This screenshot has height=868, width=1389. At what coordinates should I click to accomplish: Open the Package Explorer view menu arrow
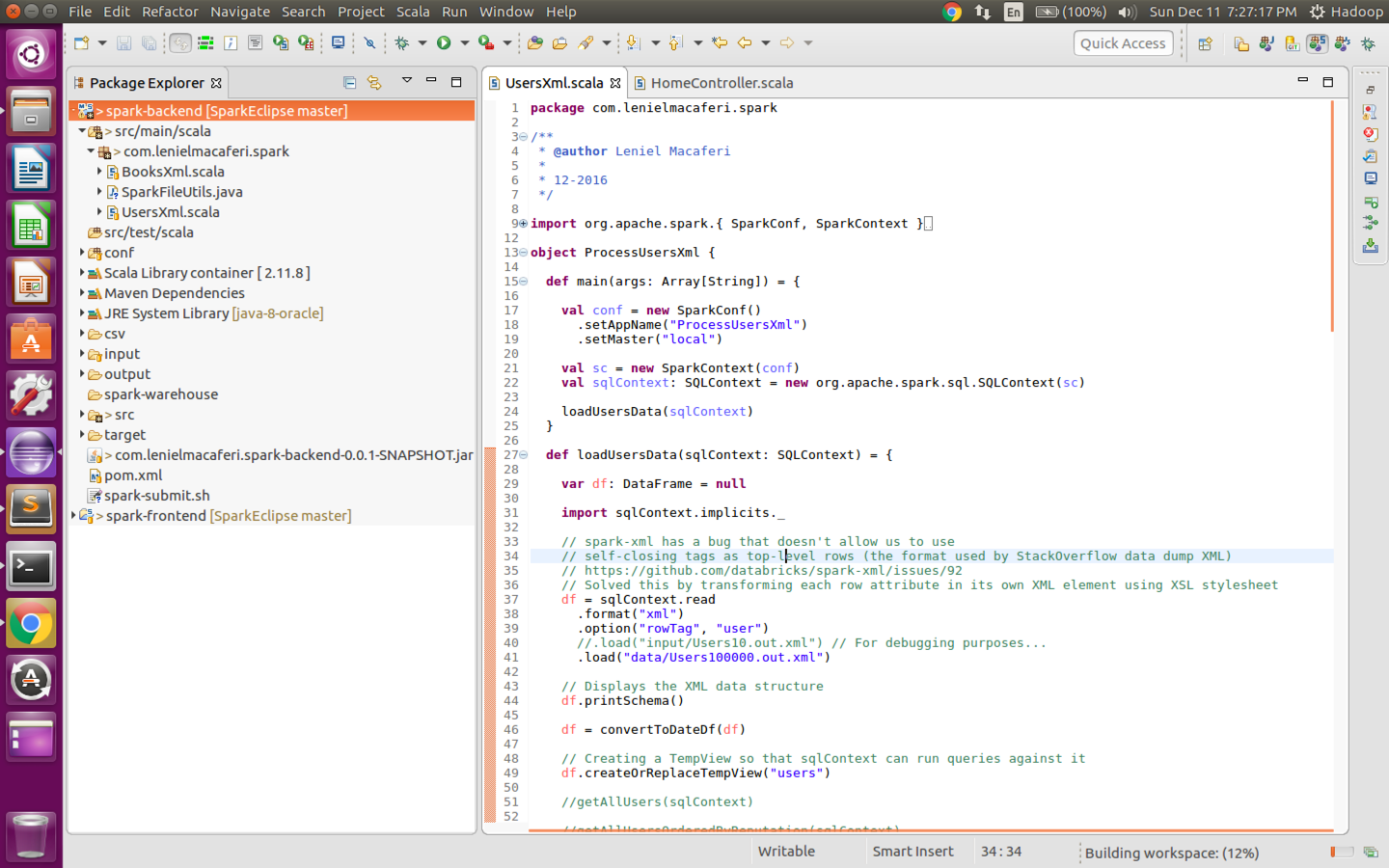(406, 81)
